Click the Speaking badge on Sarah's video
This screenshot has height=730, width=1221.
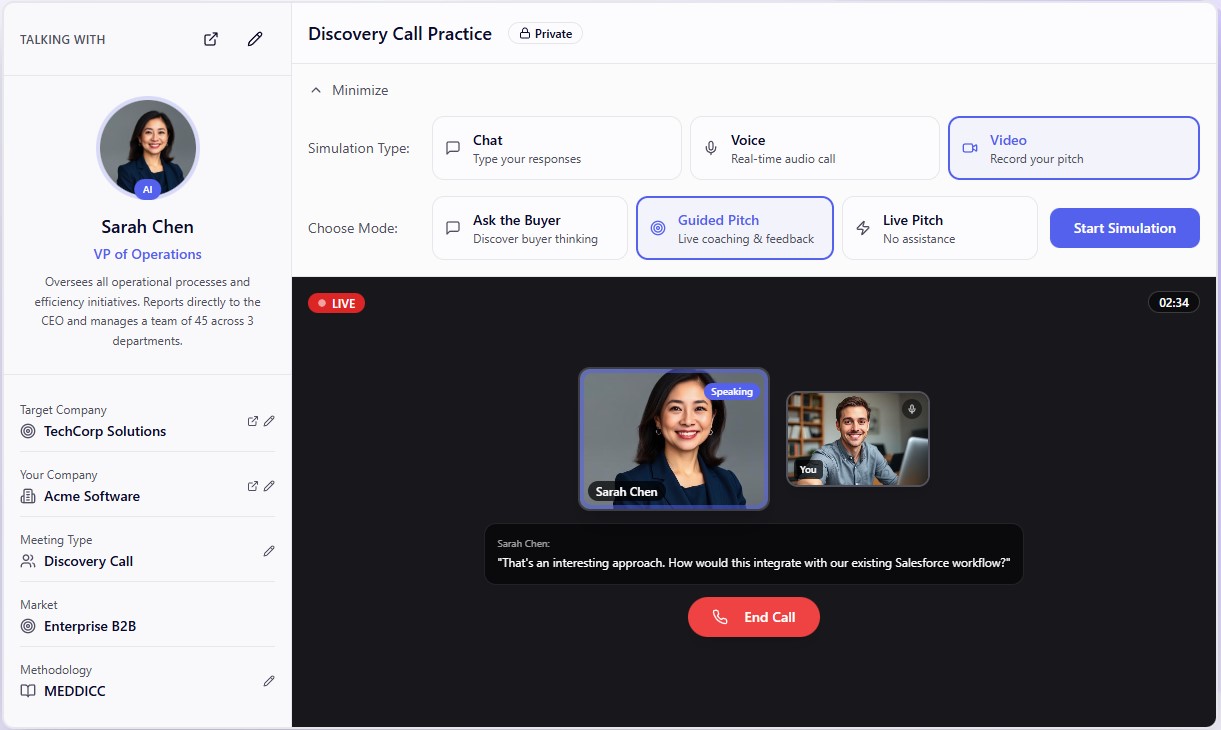pyautogui.click(x=732, y=392)
